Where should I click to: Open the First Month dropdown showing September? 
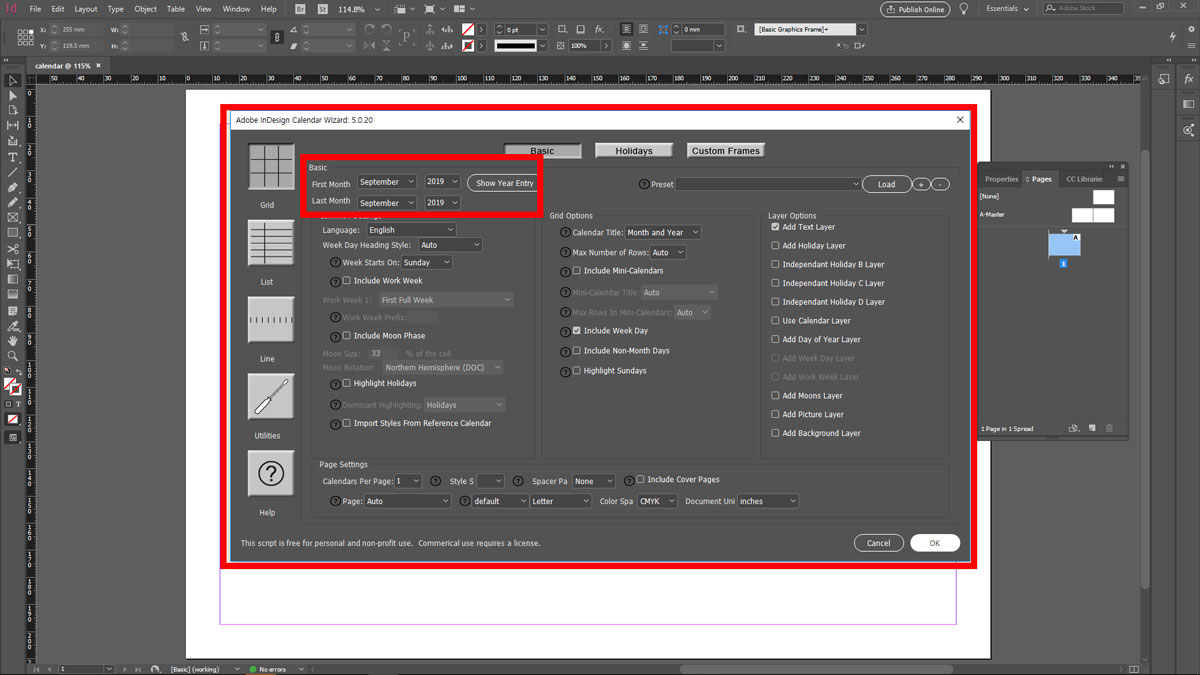click(387, 182)
